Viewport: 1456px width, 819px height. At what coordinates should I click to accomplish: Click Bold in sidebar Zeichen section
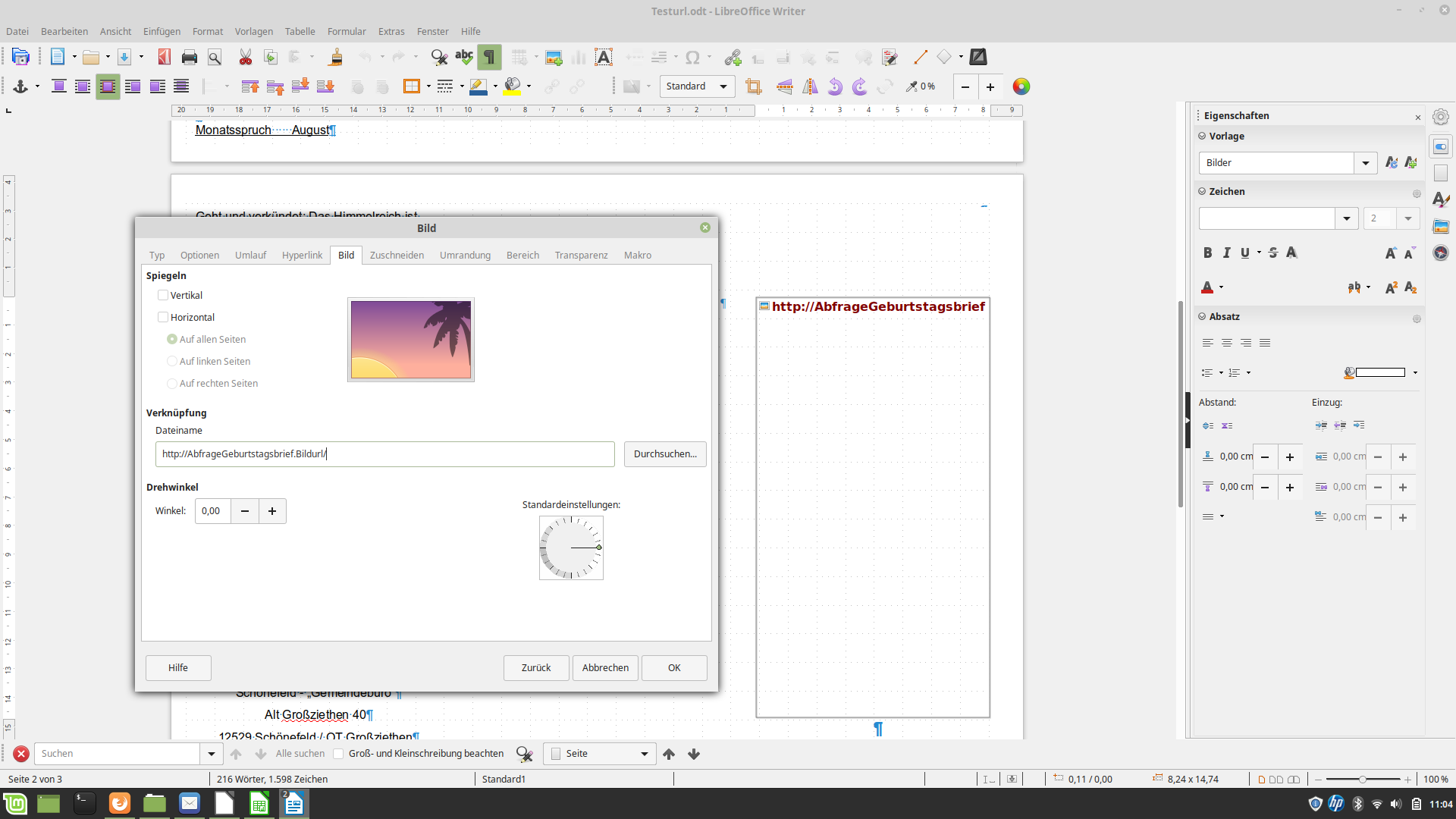tap(1208, 253)
